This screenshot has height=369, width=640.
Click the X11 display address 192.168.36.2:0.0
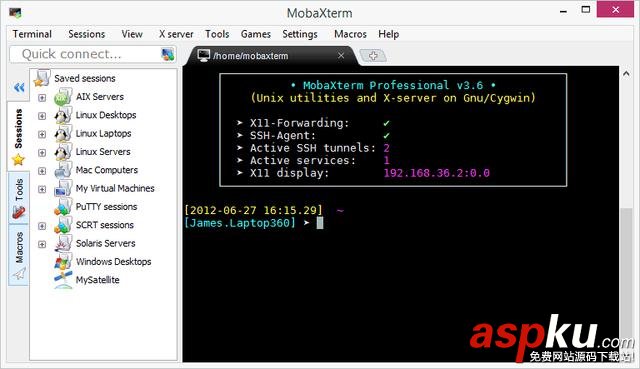pos(436,173)
